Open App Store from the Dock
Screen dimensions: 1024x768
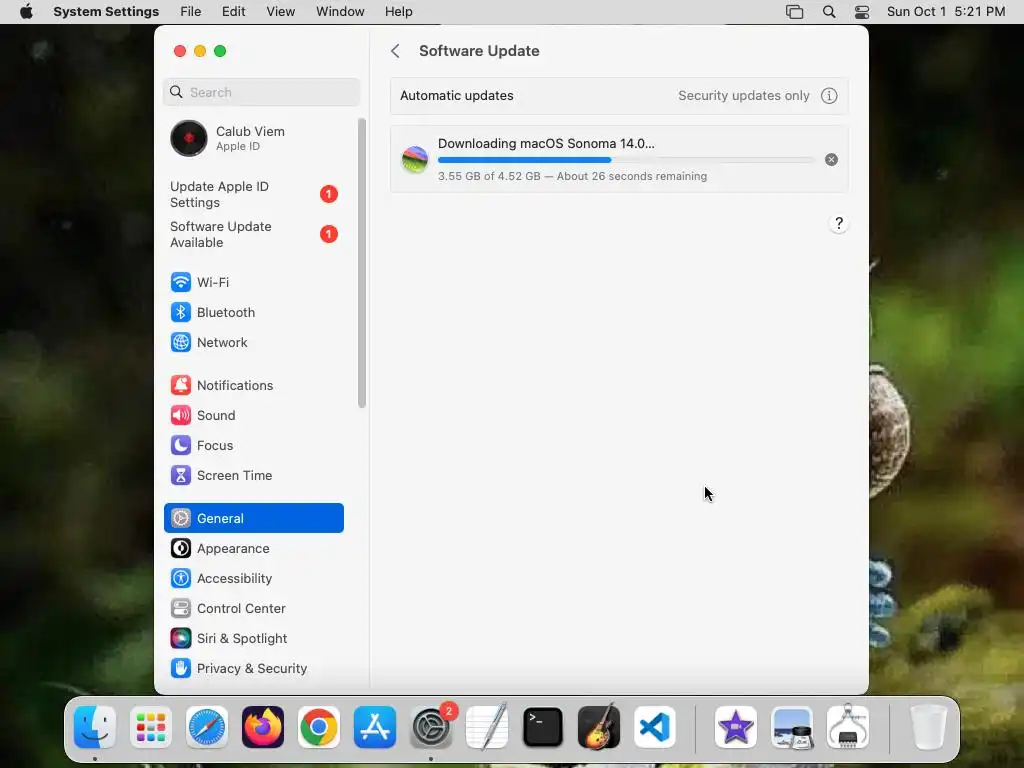point(375,727)
